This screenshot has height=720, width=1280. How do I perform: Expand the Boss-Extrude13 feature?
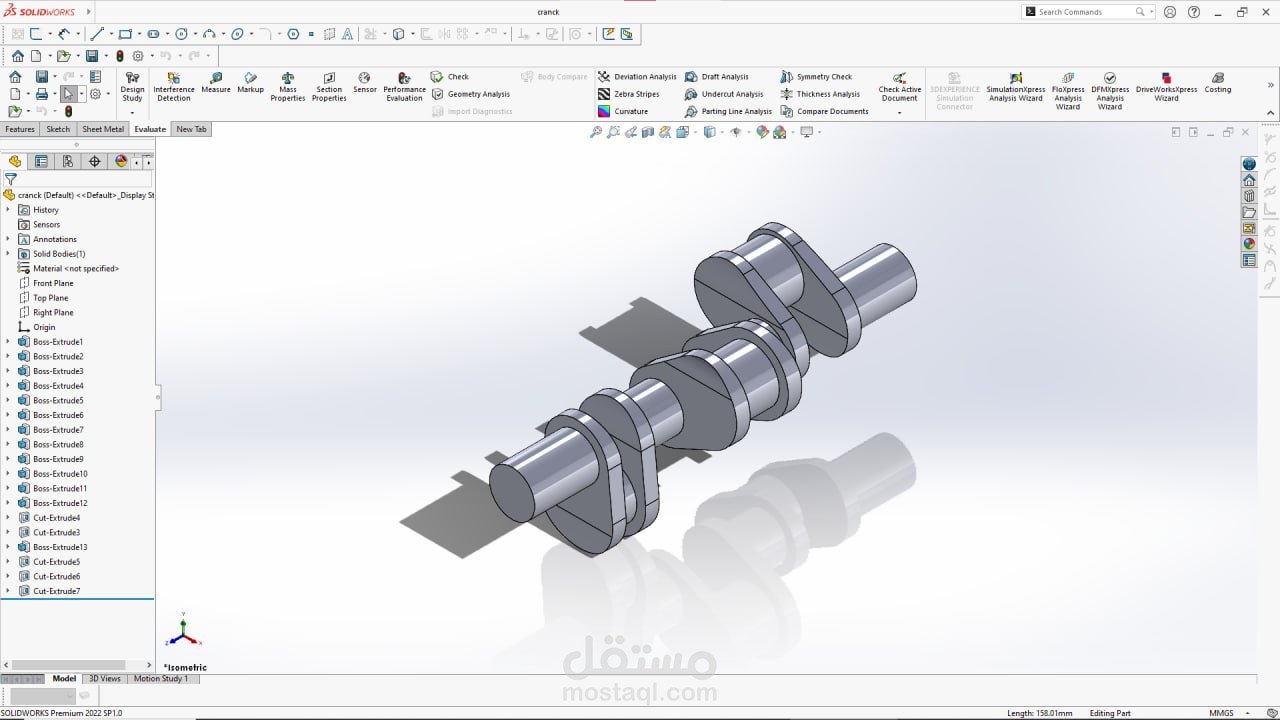(8, 547)
